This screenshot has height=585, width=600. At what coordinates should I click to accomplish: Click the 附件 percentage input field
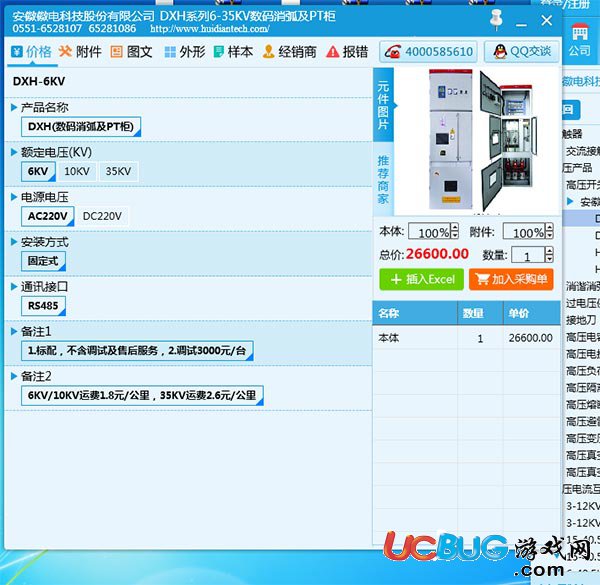point(524,232)
